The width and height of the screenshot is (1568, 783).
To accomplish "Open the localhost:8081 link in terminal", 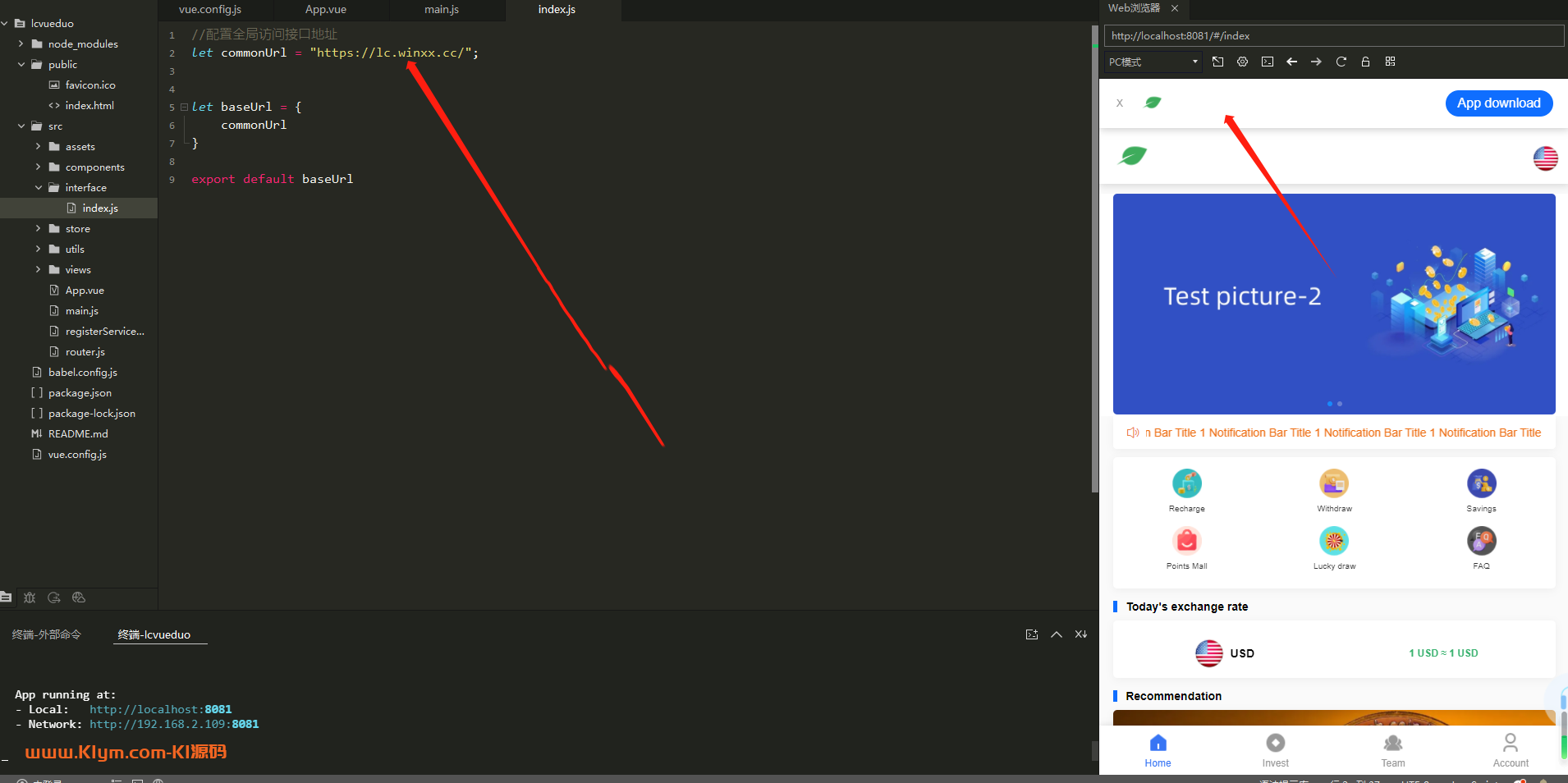I will click(160, 710).
